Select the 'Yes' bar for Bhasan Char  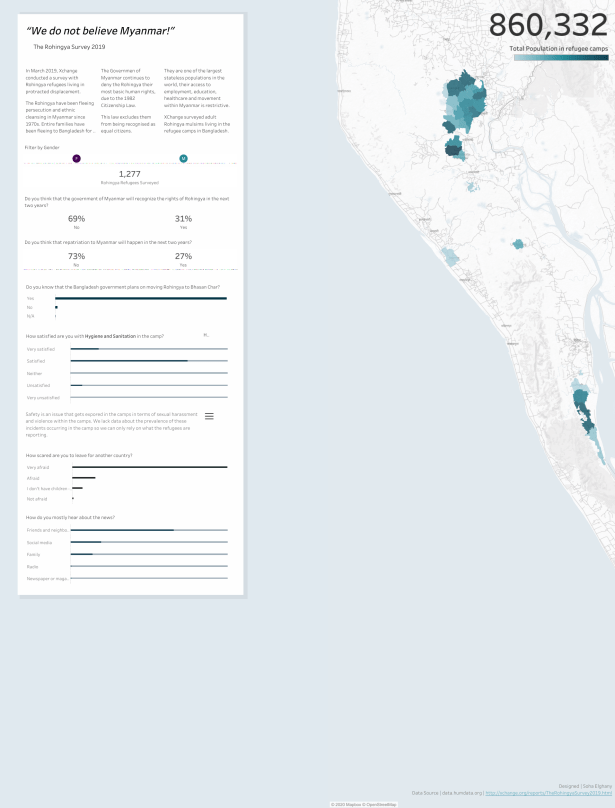(140, 298)
